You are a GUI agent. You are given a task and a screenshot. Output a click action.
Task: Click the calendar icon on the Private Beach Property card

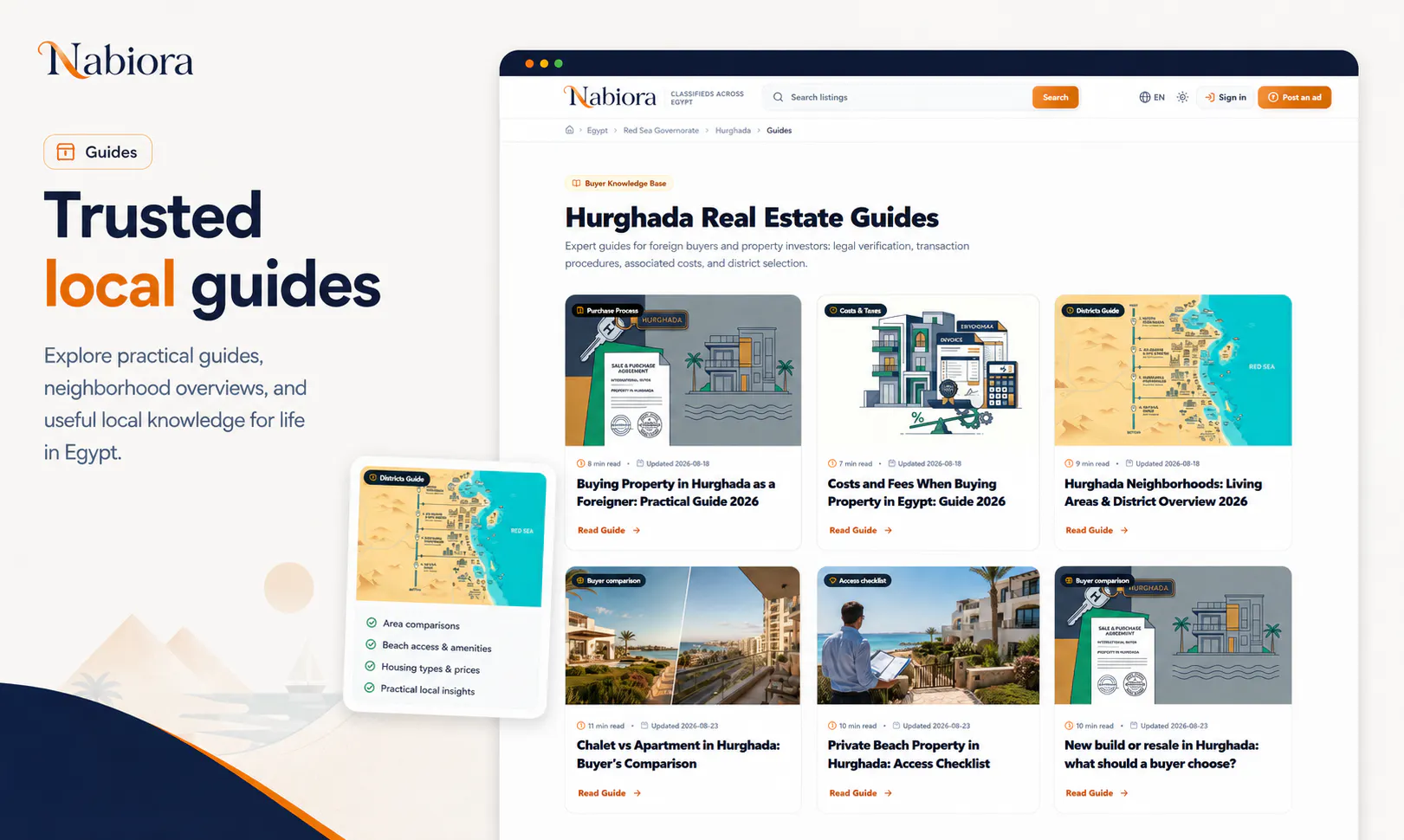click(x=896, y=726)
